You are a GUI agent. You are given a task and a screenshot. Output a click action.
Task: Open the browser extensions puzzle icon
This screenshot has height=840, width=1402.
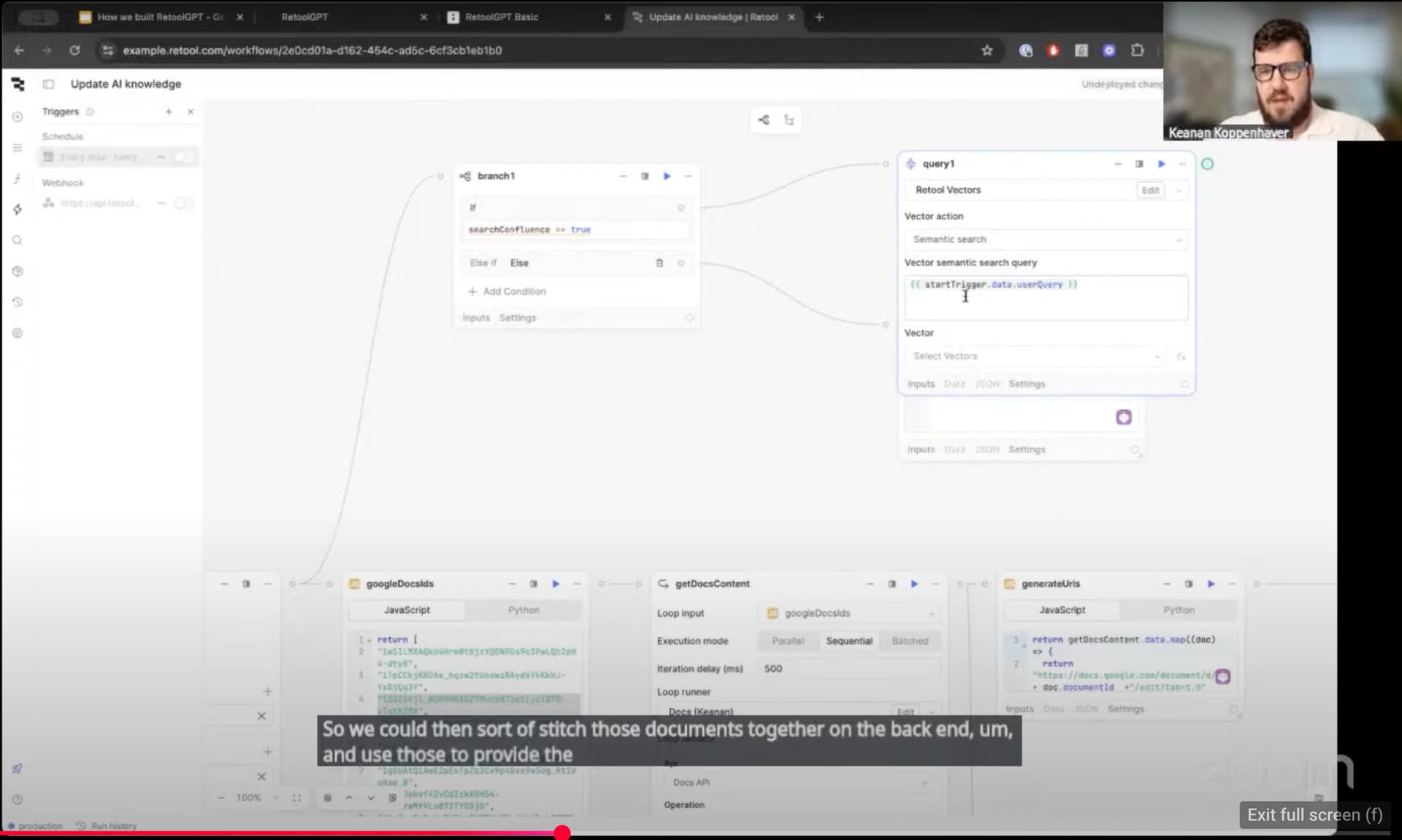pos(1137,50)
